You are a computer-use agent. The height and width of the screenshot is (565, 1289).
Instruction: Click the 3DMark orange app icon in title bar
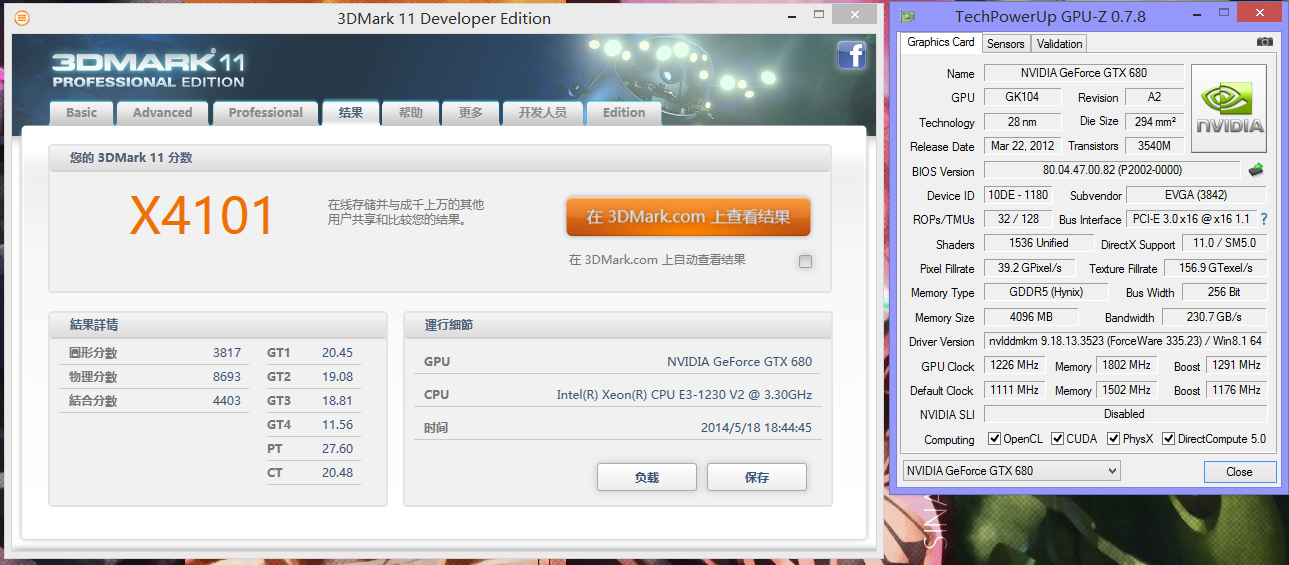coord(22,18)
